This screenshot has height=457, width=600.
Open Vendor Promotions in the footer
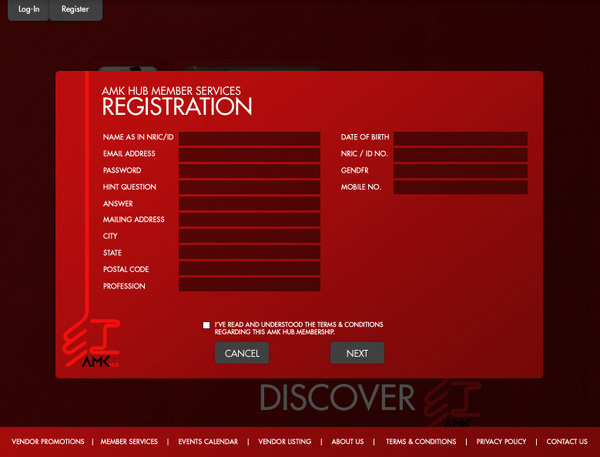pyautogui.click(x=48, y=441)
